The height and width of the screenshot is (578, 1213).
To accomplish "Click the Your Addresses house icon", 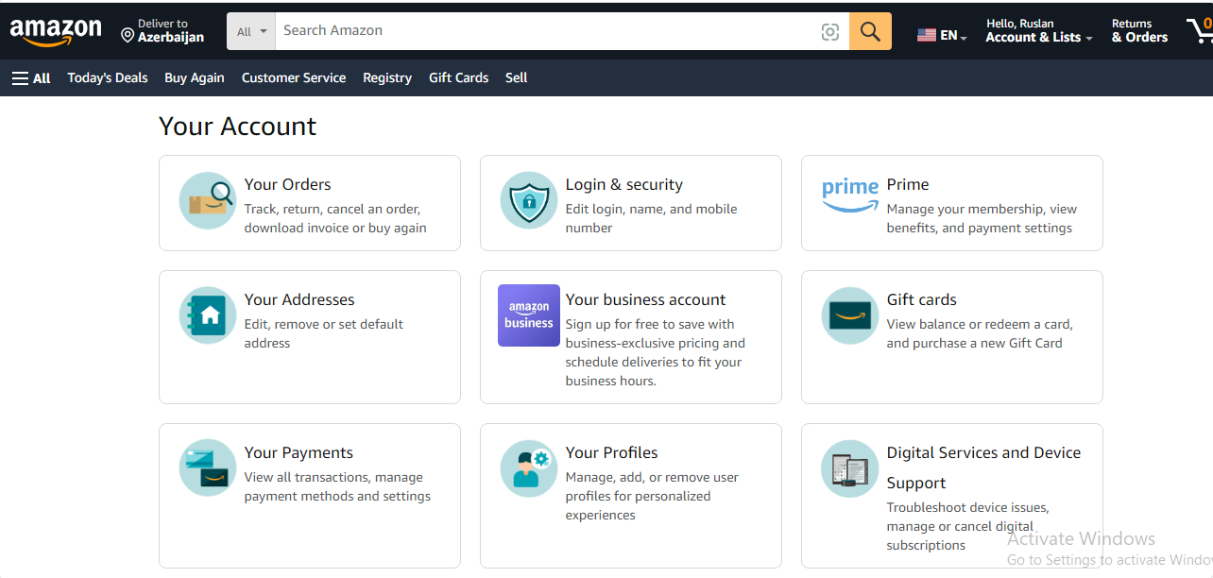I will [x=208, y=316].
